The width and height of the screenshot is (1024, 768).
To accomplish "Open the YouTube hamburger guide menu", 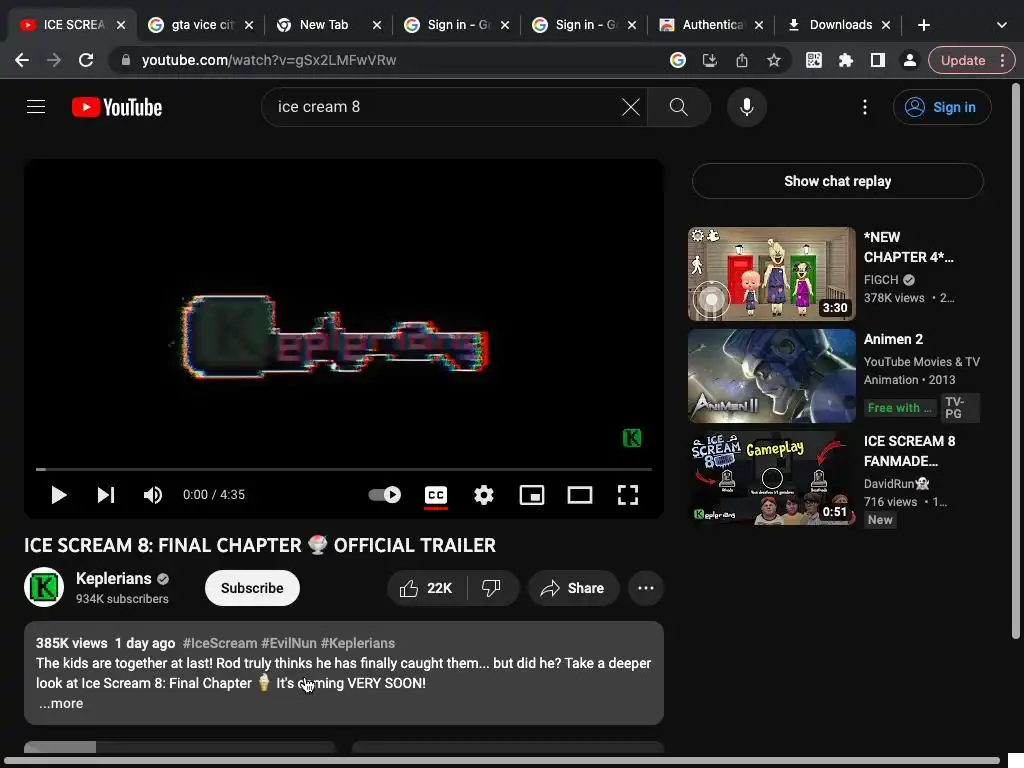I will [36, 106].
